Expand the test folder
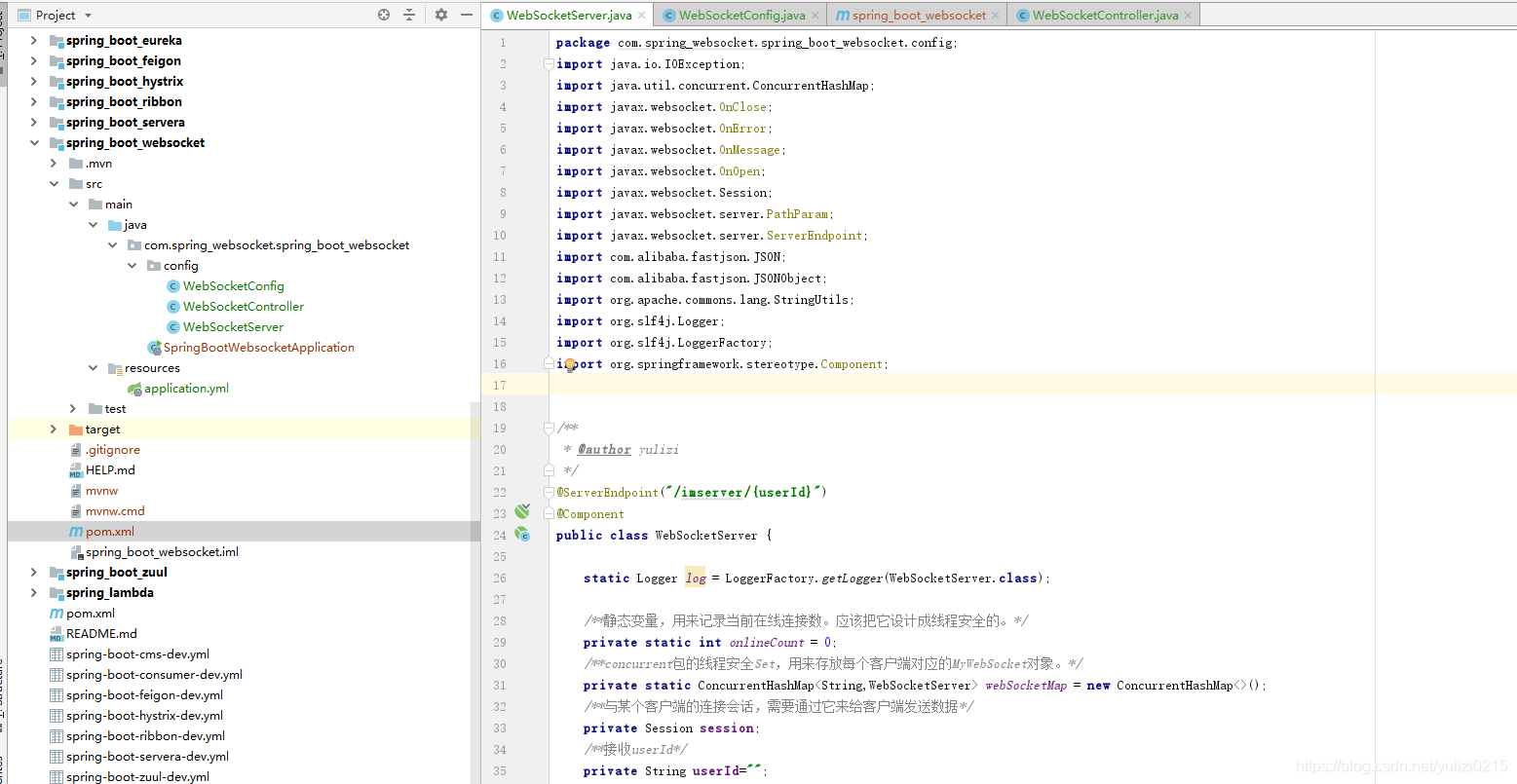The height and width of the screenshot is (784, 1517). point(73,408)
